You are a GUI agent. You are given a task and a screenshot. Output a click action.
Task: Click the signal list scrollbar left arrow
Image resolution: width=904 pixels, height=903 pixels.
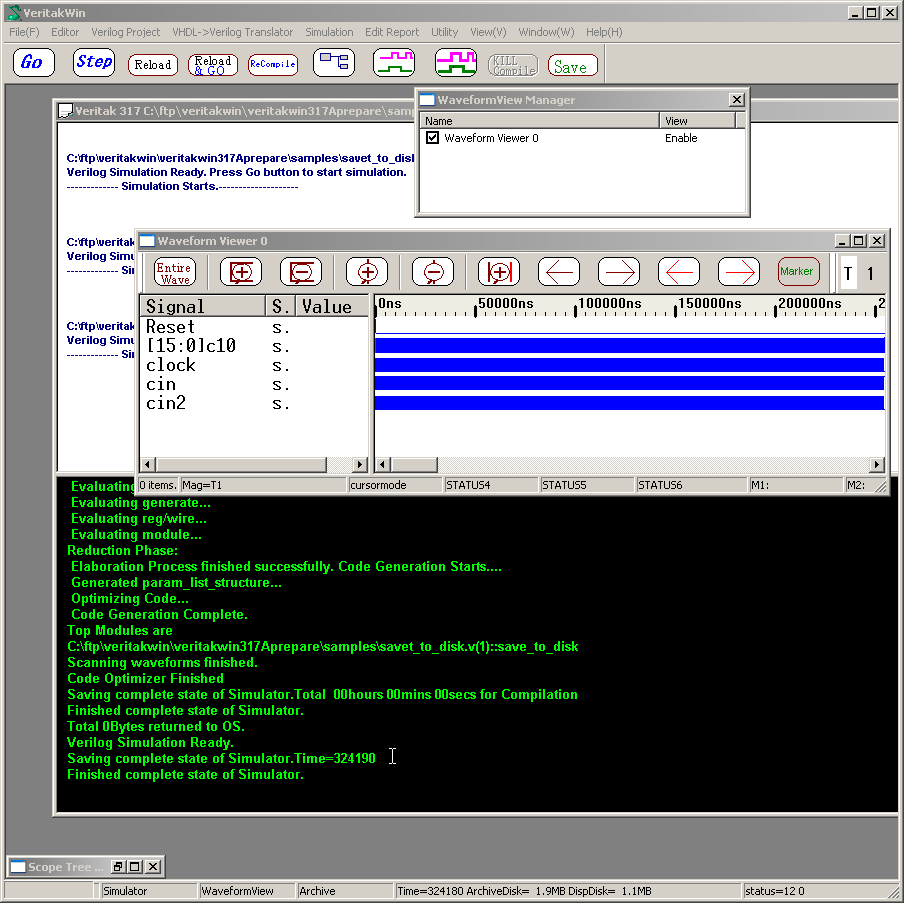[148, 464]
